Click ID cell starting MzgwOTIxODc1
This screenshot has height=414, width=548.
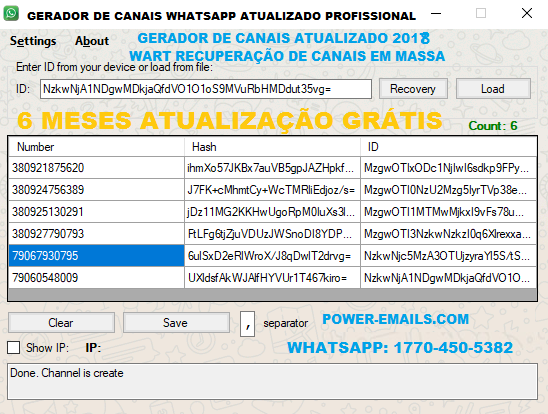click(x=449, y=168)
